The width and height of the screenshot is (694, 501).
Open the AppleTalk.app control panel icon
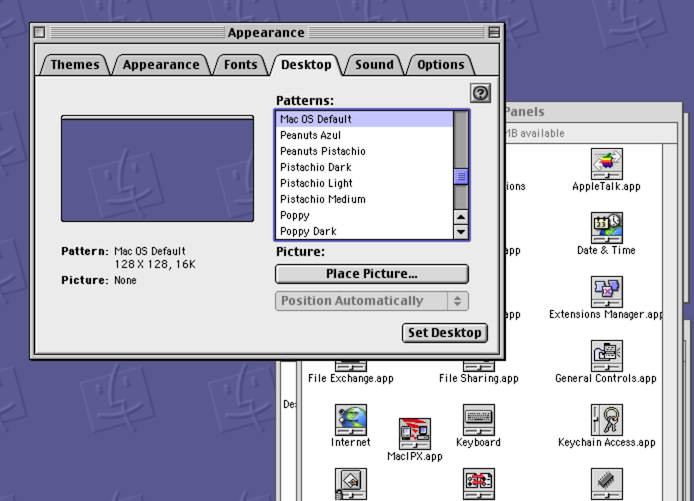[606, 164]
